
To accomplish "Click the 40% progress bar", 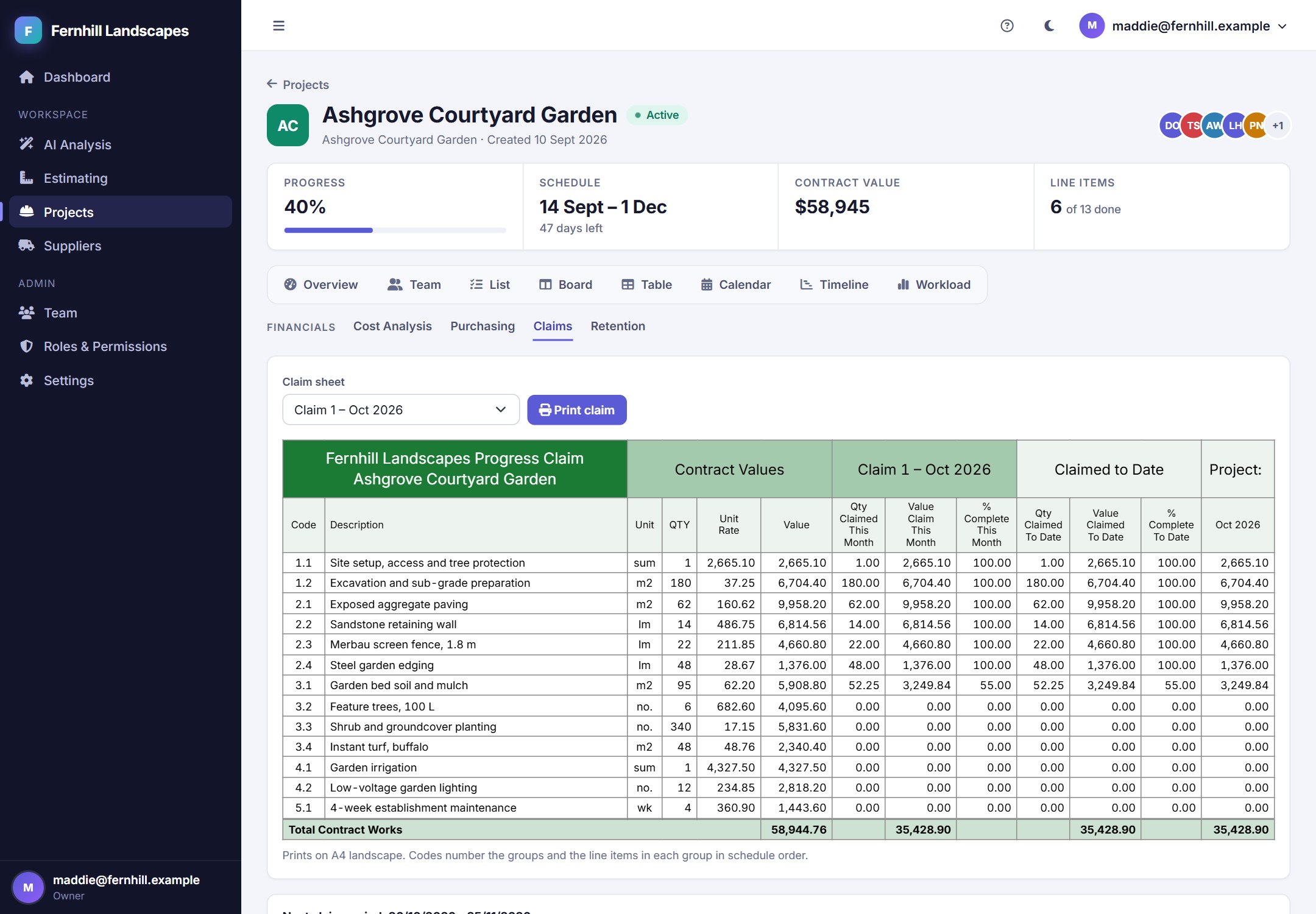I will (395, 230).
